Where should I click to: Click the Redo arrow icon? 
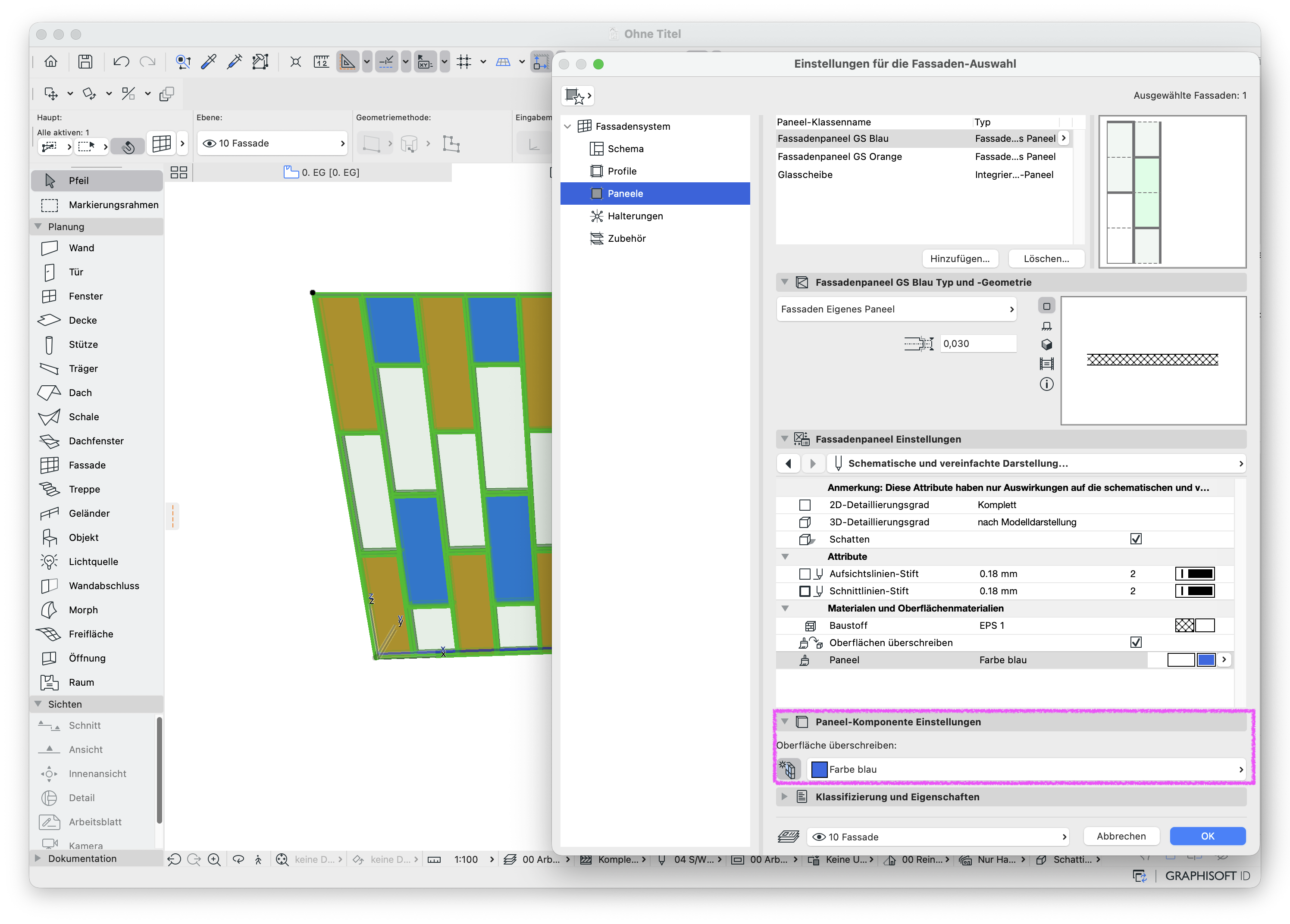[147, 61]
